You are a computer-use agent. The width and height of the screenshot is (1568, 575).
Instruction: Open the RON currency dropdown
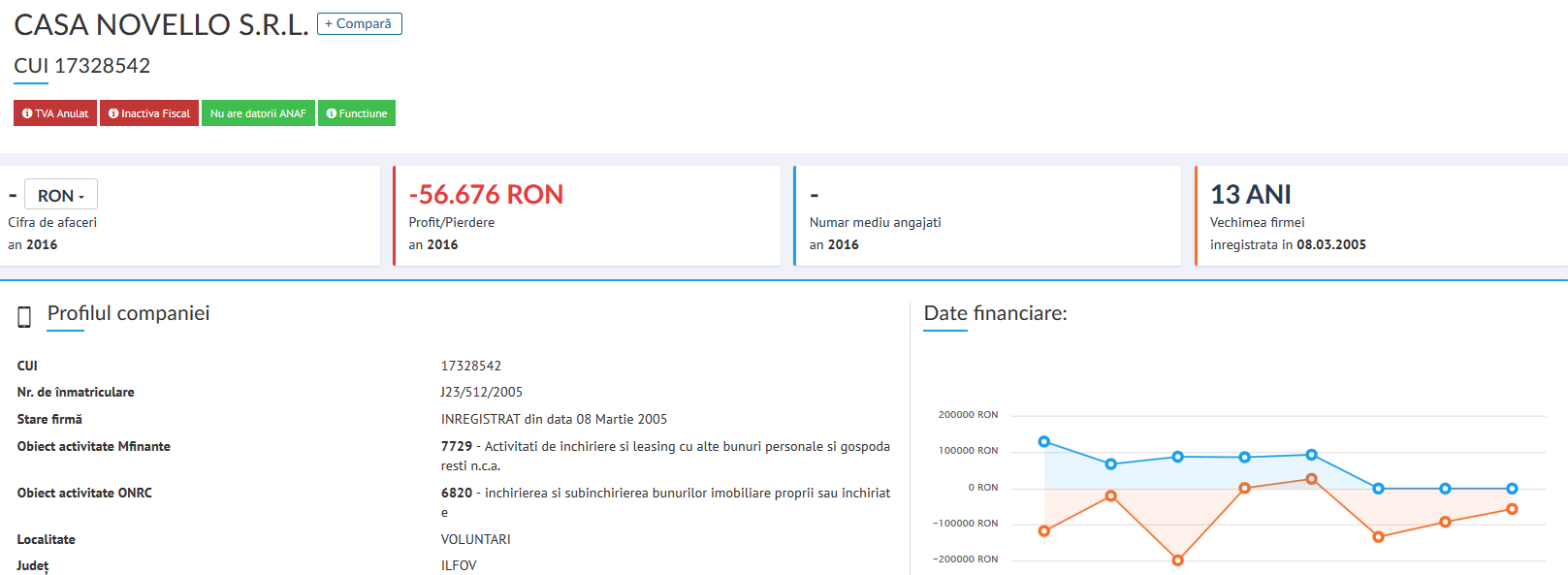(x=61, y=195)
